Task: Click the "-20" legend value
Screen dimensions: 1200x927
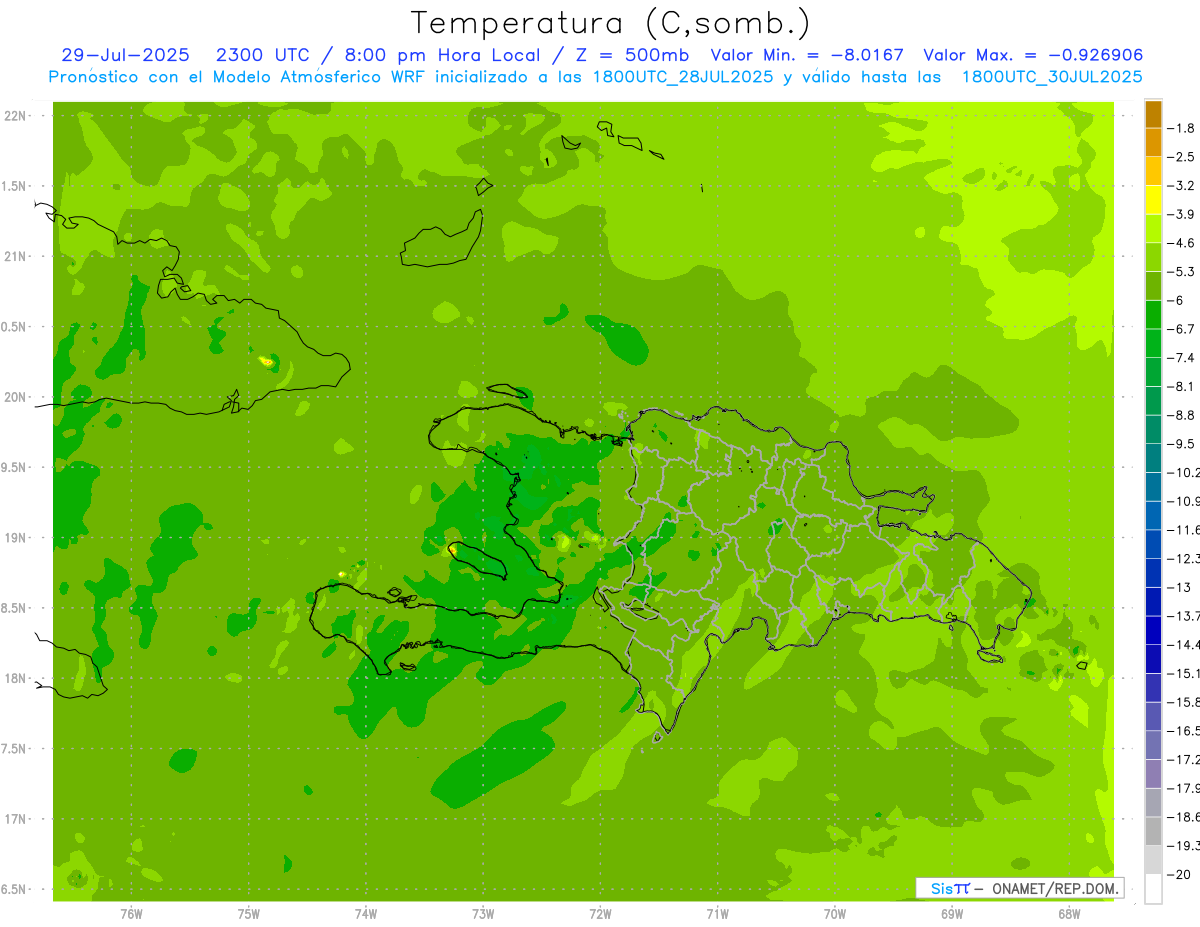Action: pos(1181,874)
